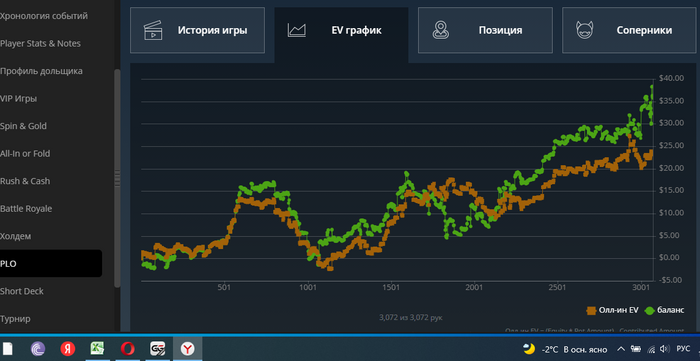Select Battle Royale in the sidebar
Screen dimensions: 700x361
click(x=26, y=209)
